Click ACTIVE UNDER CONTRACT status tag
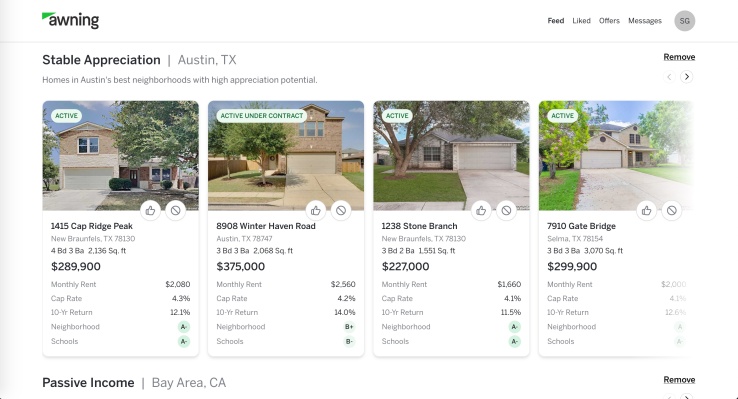Screen dimensions: 738x399 click(262, 116)
